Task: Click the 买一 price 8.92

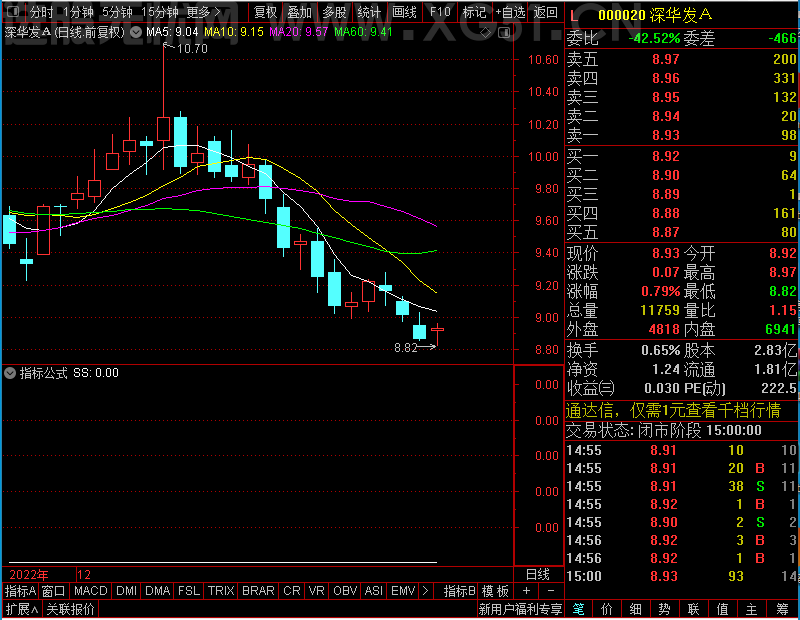Action: pos(666,156)
